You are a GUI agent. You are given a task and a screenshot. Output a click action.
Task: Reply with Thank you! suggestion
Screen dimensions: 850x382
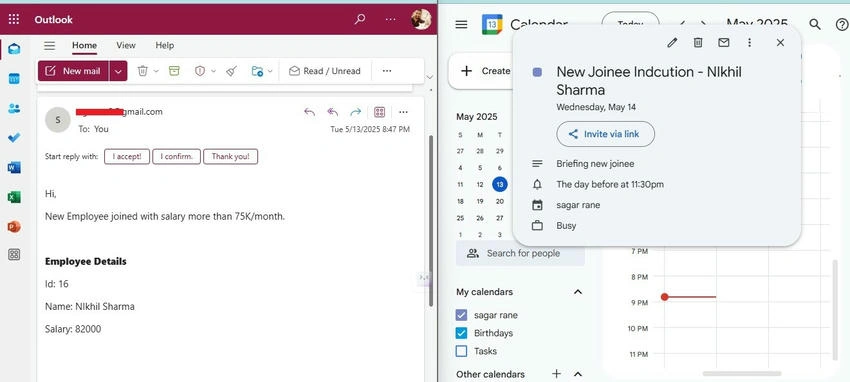coord(230,157)
